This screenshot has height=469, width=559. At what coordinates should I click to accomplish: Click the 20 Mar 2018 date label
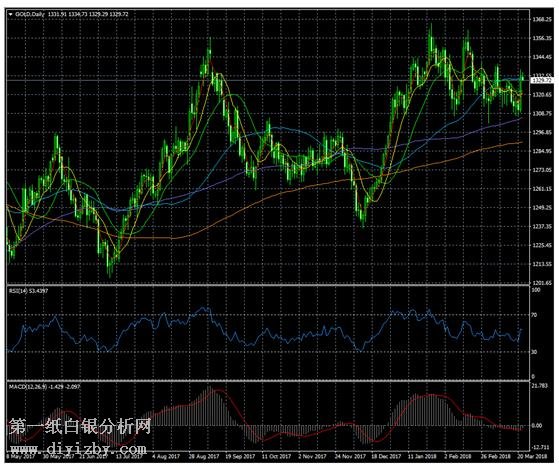point(532,457)
